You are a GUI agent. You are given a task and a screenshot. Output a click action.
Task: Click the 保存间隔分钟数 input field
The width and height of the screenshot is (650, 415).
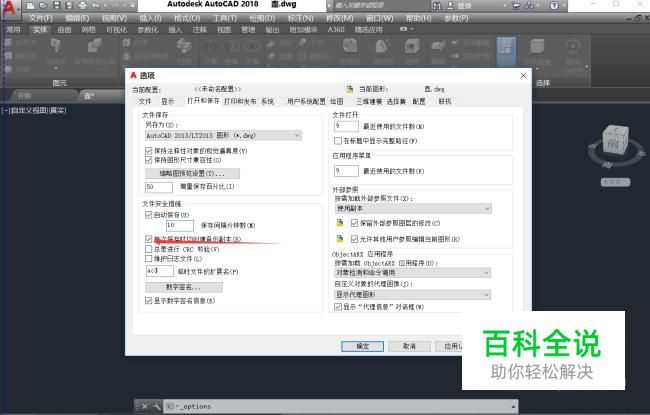click(x=180, y=226)
